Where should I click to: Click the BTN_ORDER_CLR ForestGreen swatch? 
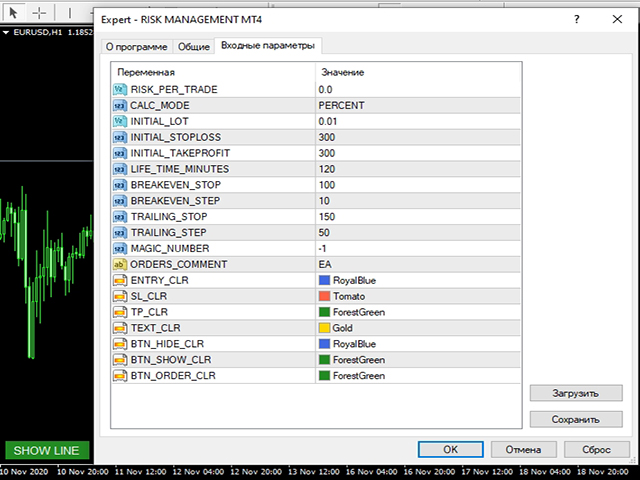click(324, 376)
